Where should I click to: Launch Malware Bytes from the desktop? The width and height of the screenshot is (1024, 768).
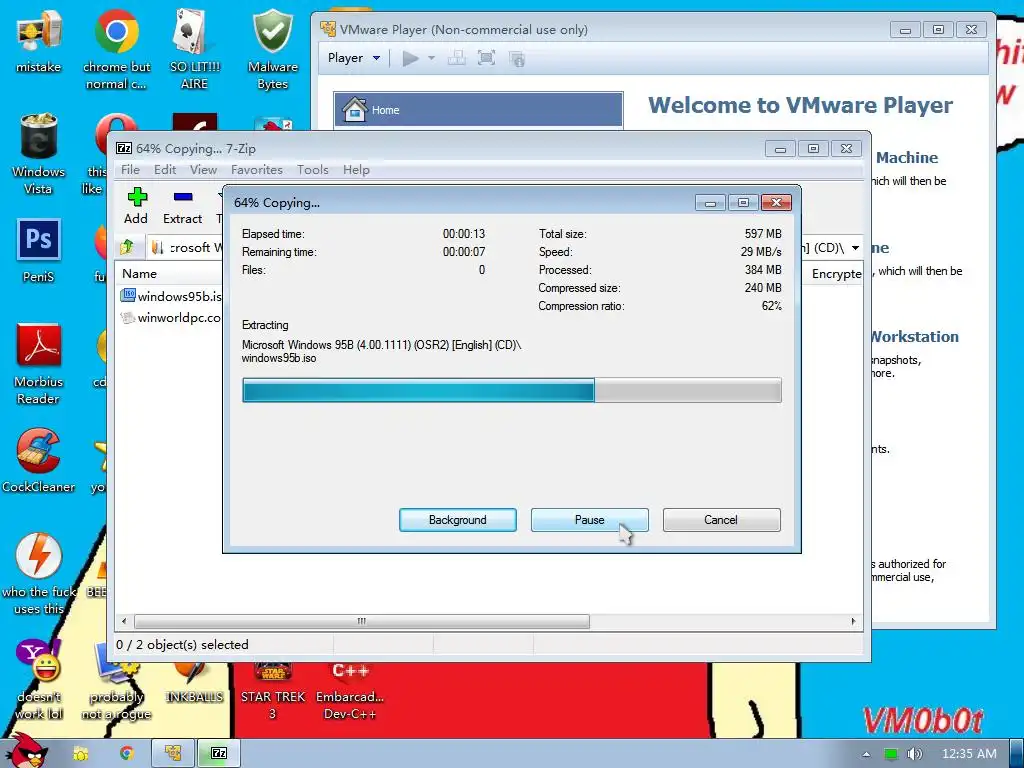pos(273,49)
